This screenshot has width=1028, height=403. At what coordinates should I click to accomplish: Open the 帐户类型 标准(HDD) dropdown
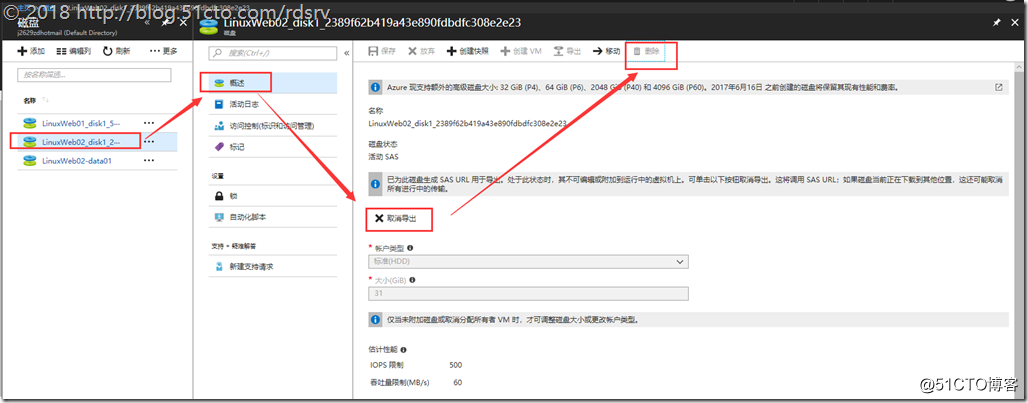(x=528, y=262)
